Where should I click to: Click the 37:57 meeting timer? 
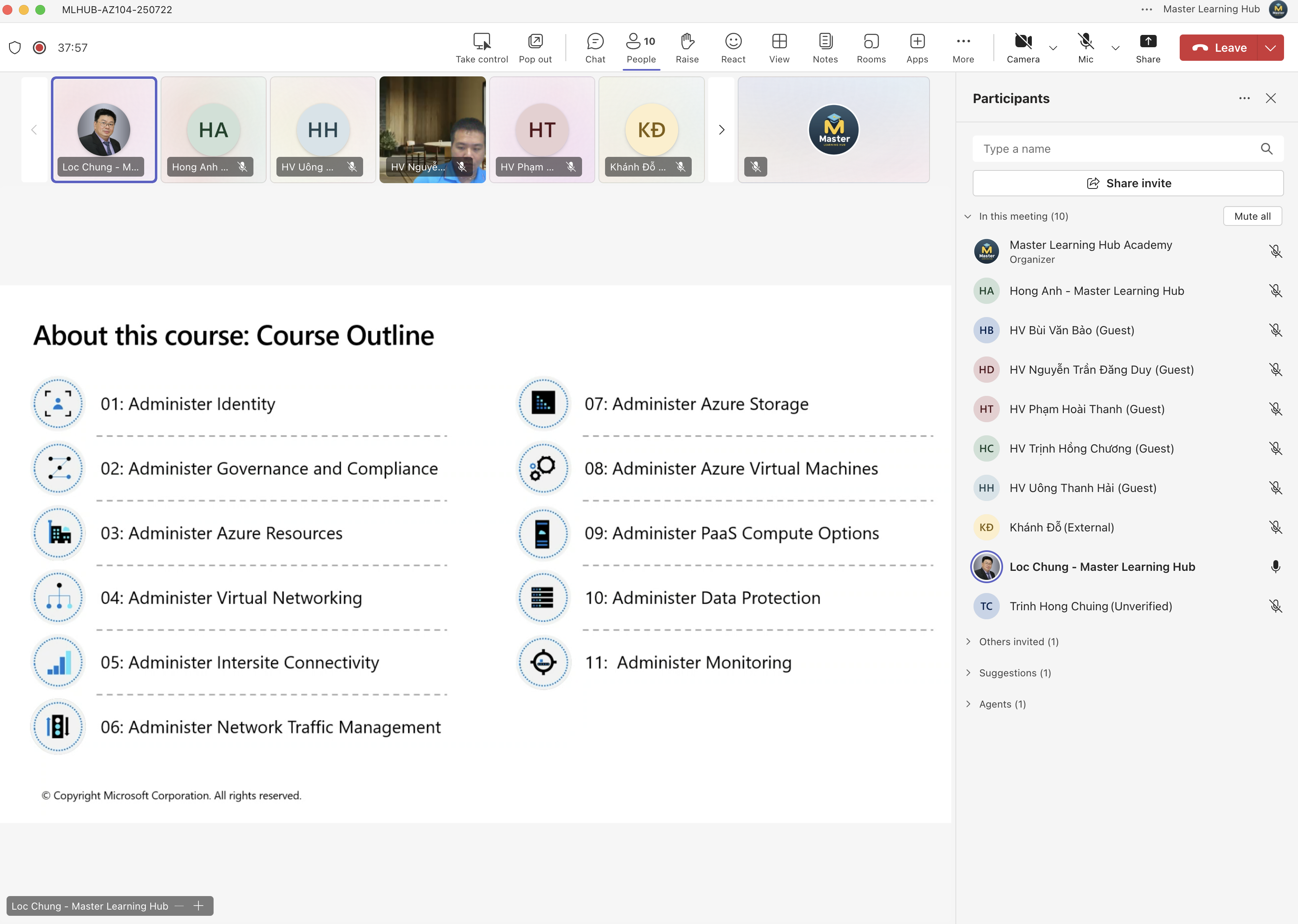click(73, 48)
